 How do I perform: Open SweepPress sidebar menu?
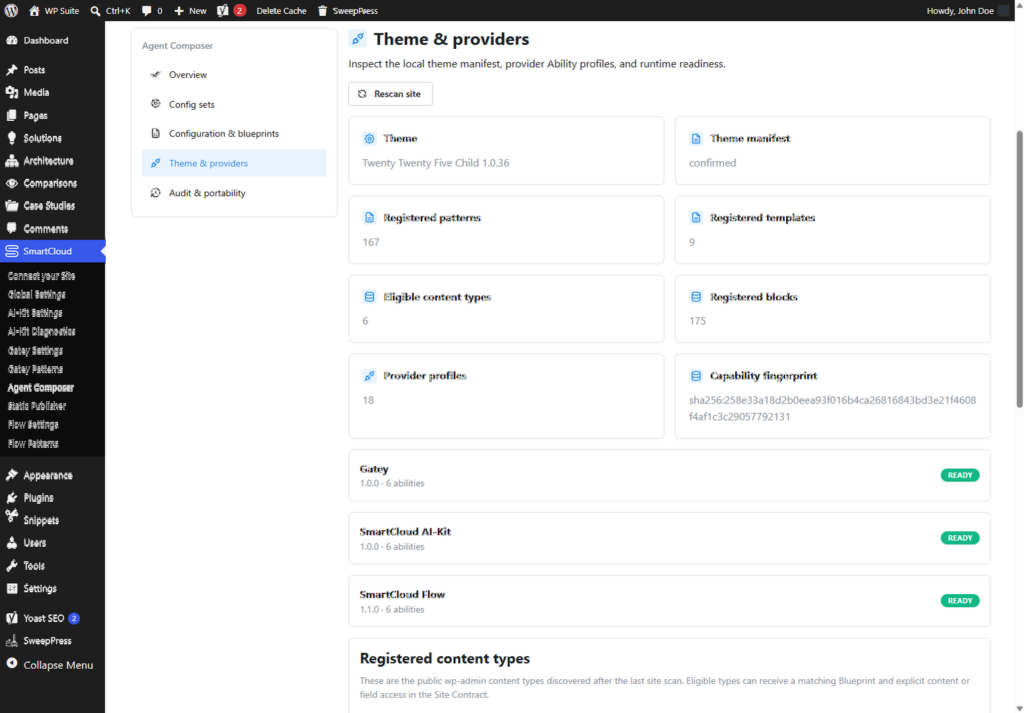(52, 641)
